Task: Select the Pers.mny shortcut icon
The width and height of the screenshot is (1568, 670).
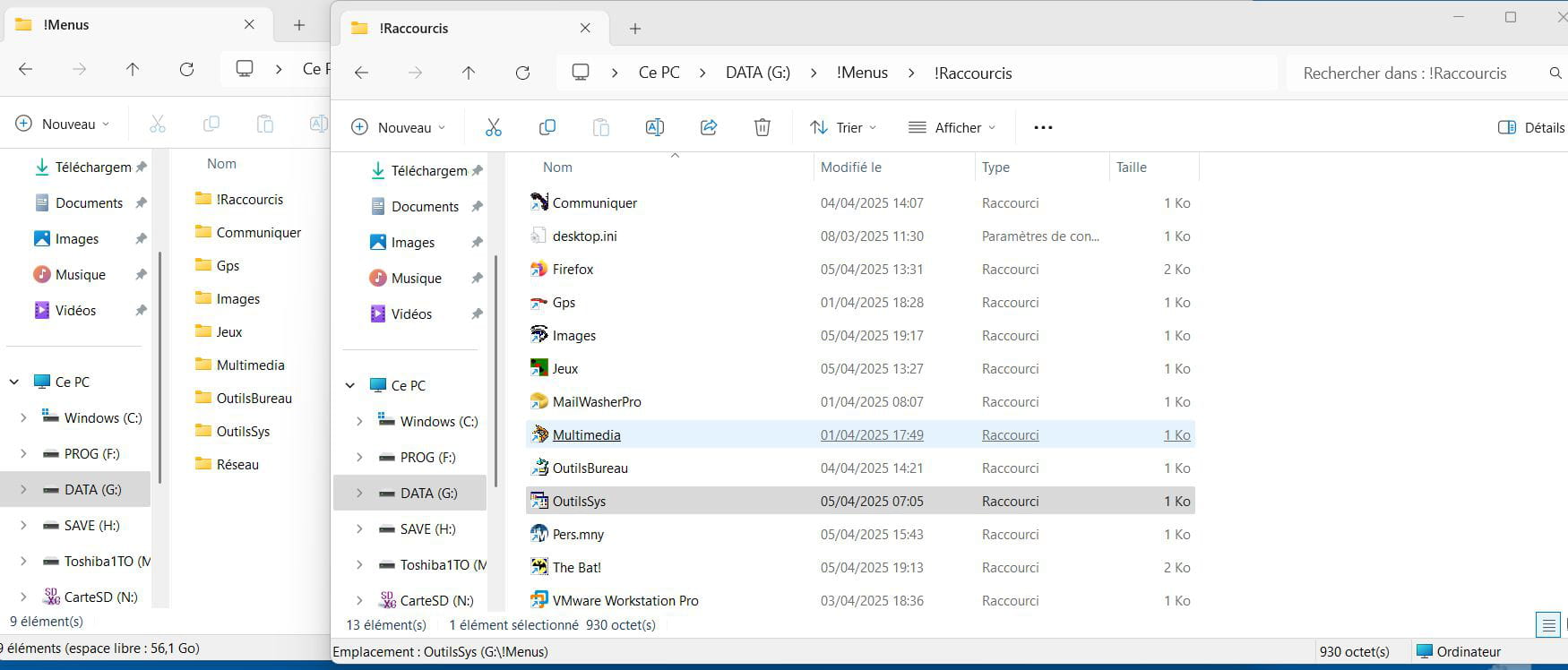Action: 538,534
